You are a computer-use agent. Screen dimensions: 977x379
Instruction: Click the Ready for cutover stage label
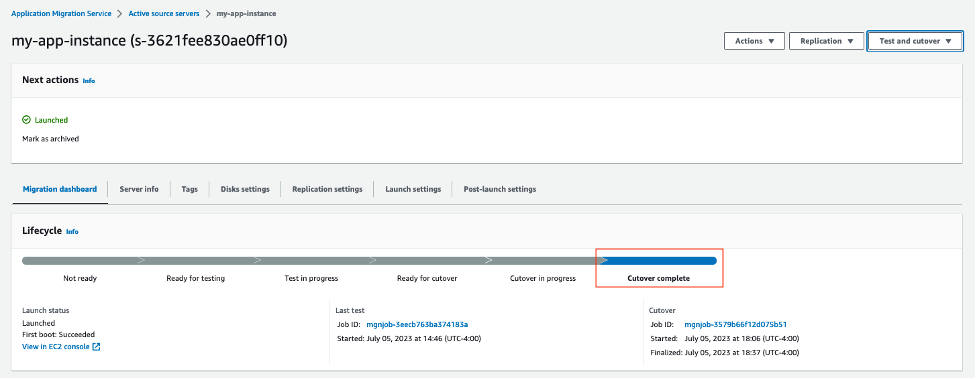pos(427,279)
